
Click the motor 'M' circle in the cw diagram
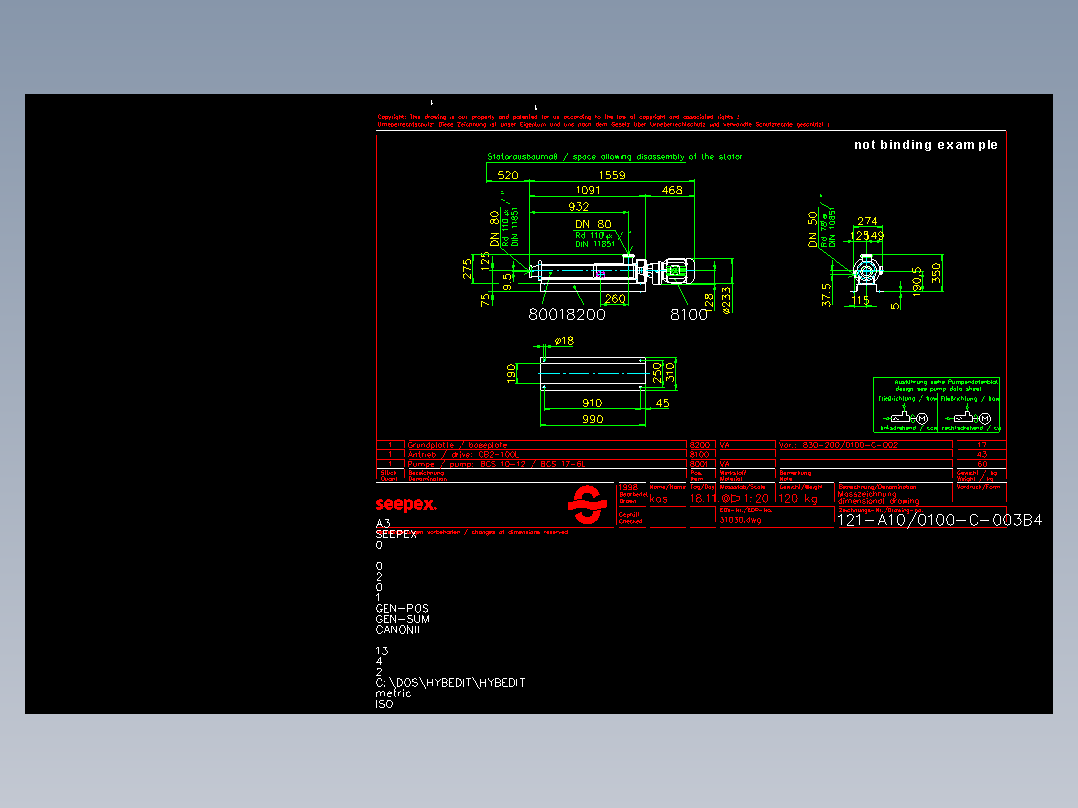pos(985,418)
